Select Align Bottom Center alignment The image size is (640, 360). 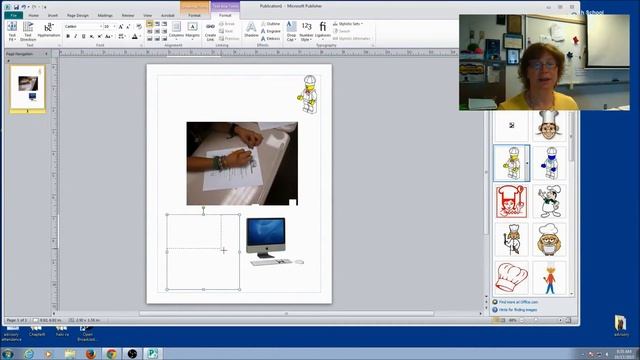click(x=157, y=38)
